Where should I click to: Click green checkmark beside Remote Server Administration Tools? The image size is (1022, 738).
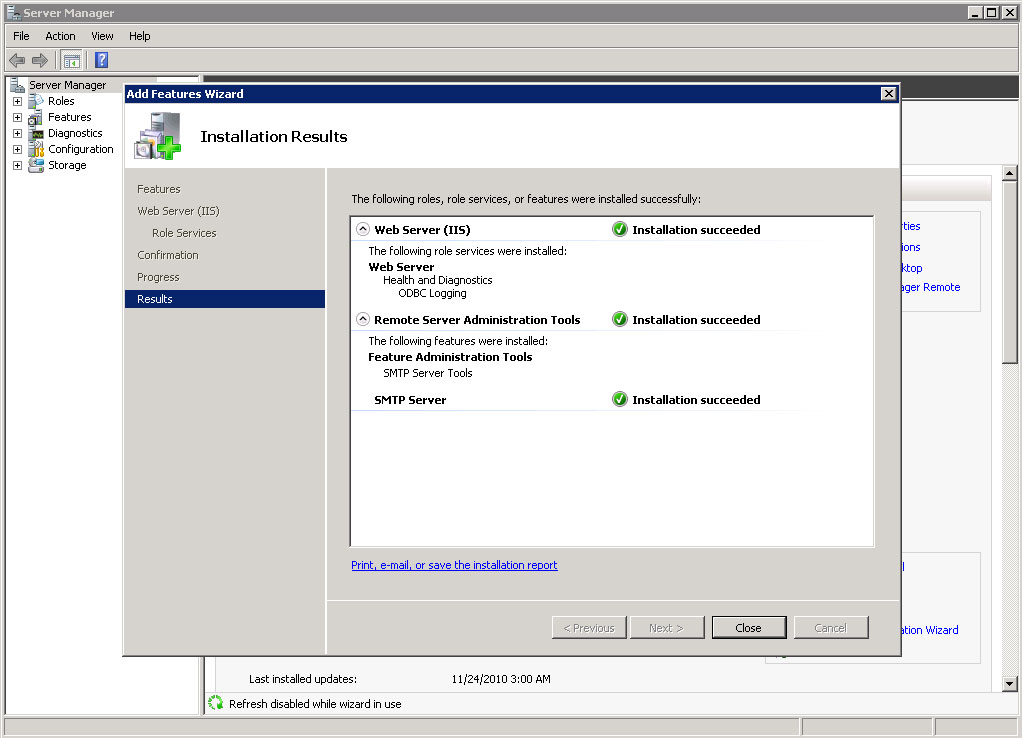(x=620, y=319)
